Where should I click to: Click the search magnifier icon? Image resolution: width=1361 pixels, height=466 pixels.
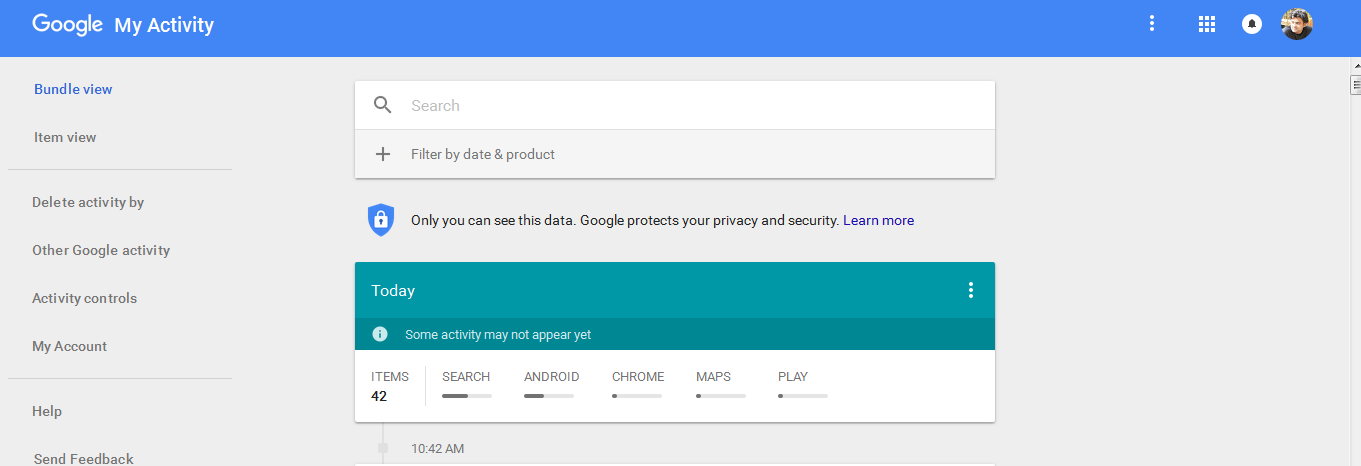click(x=382, y=105)
